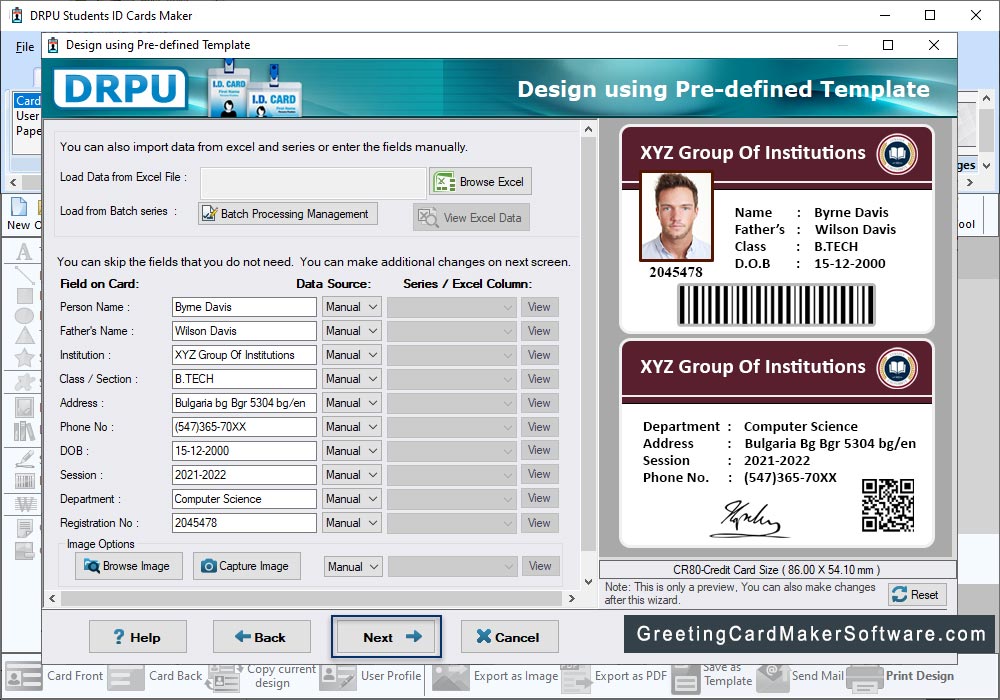Click the Cancel button
The width and height of the screenshot is (1000, 700).
(510, 637)
